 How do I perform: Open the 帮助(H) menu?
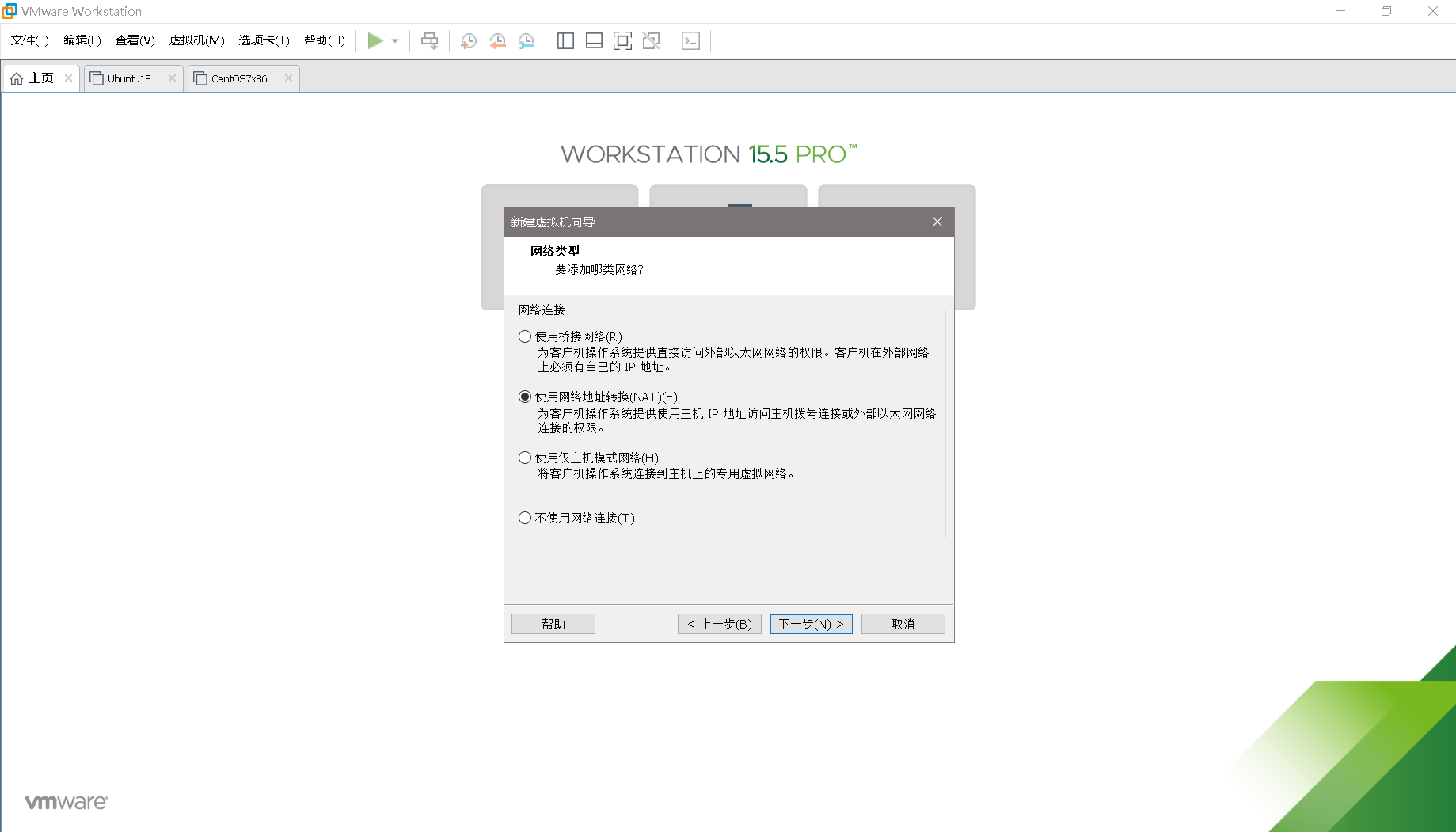[x=325, y=40]
